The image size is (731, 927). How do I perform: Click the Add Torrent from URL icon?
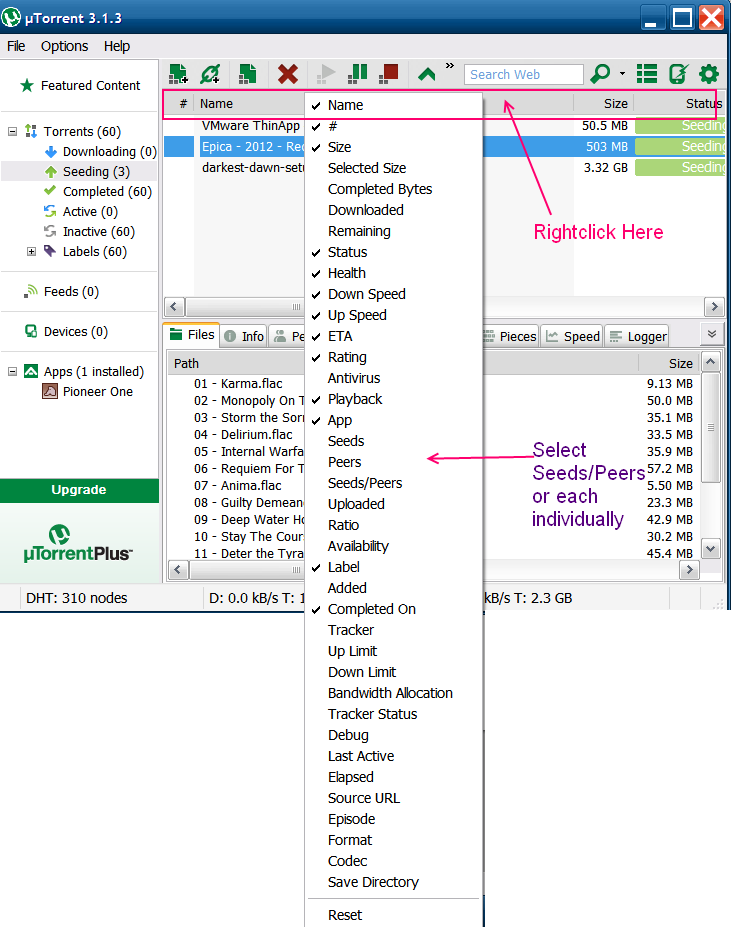point(210,74)
